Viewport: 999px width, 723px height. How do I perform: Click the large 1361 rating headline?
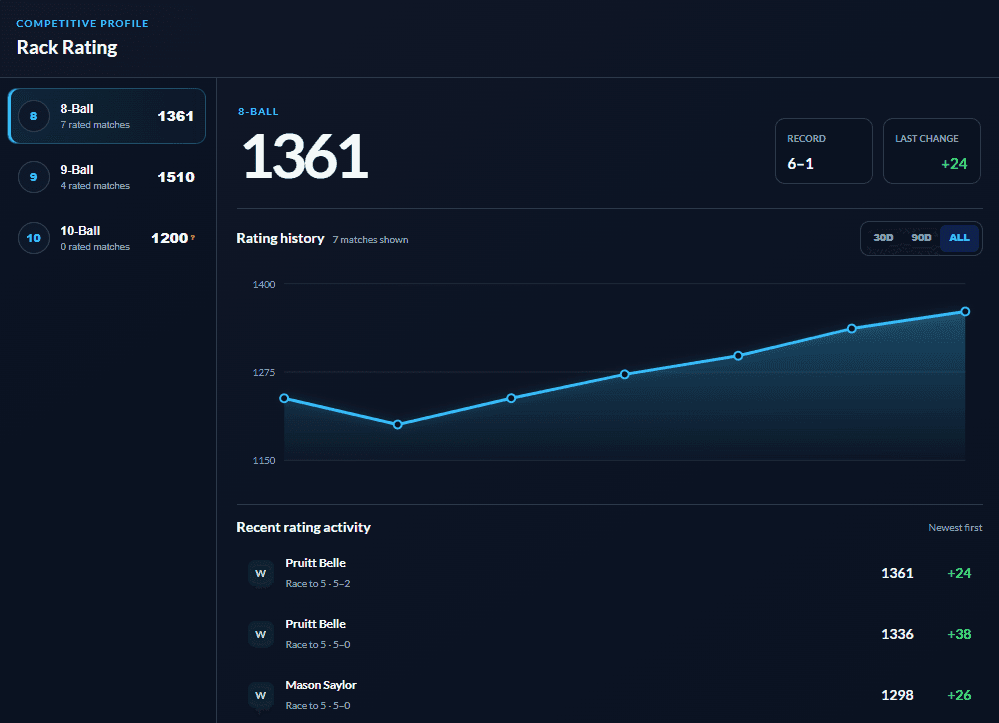point(305,156)
